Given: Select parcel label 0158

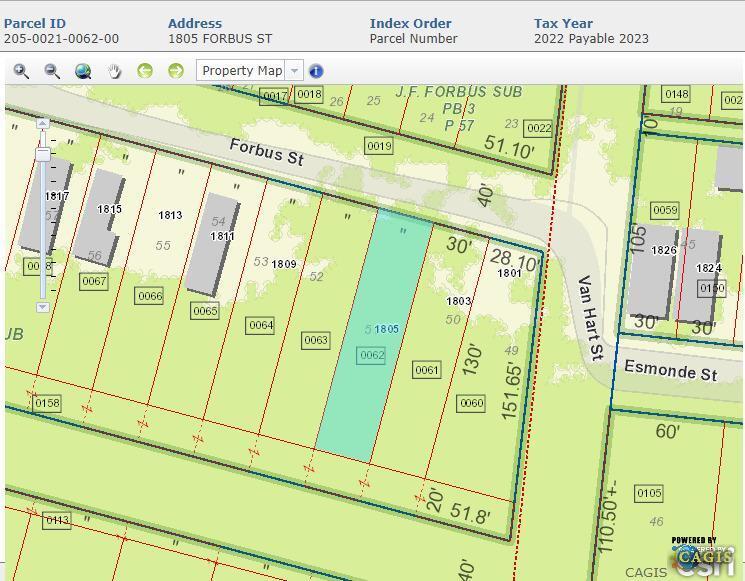Looking at the screenshot, I should click(47, 403).
